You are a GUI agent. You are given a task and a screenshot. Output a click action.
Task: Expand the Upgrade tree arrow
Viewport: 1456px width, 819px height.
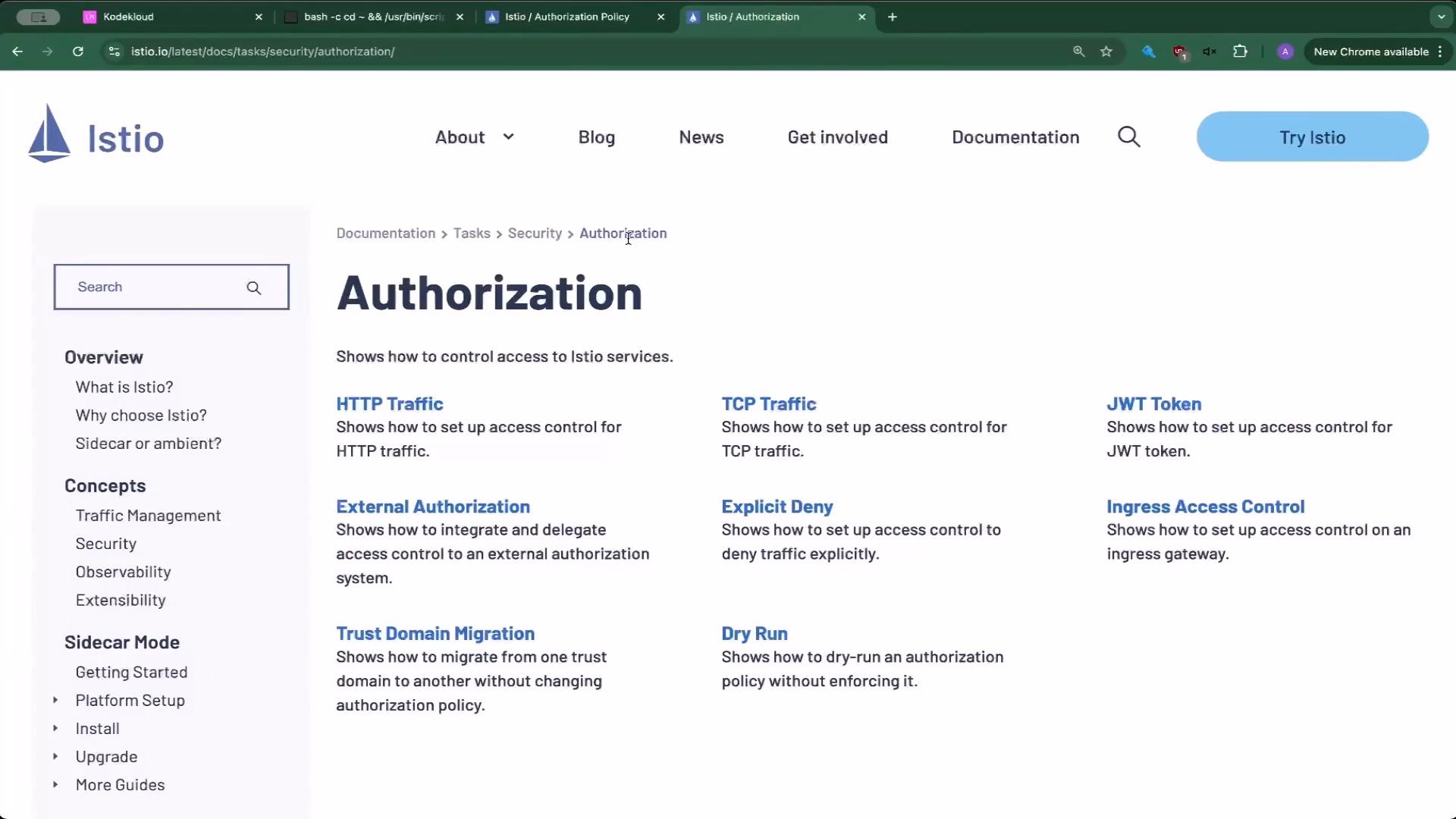click(x=55, y=756)
